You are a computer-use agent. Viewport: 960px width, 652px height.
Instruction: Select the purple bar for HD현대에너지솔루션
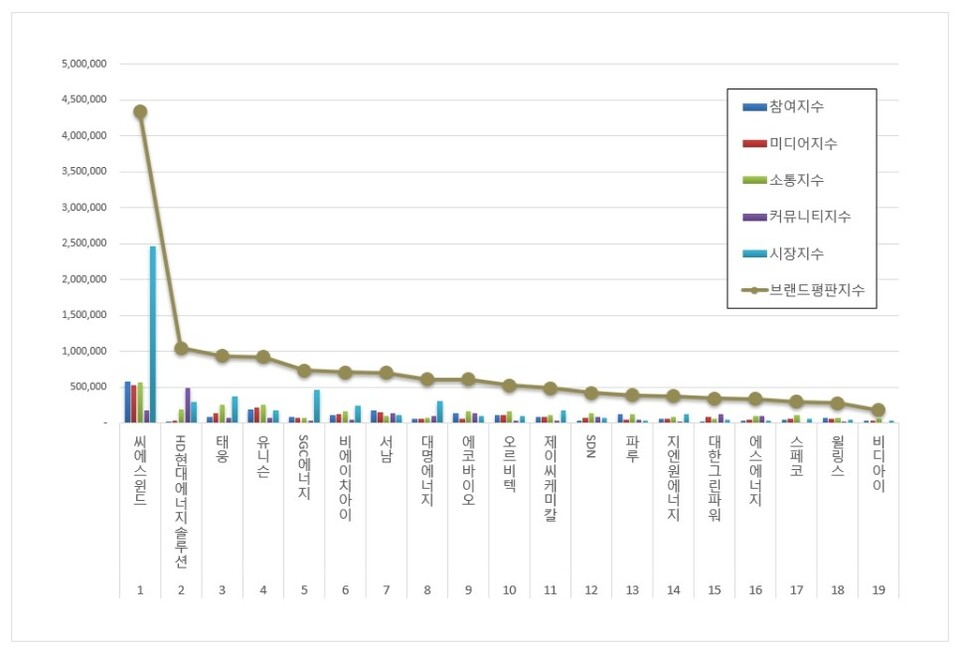(x=187, y=405)
